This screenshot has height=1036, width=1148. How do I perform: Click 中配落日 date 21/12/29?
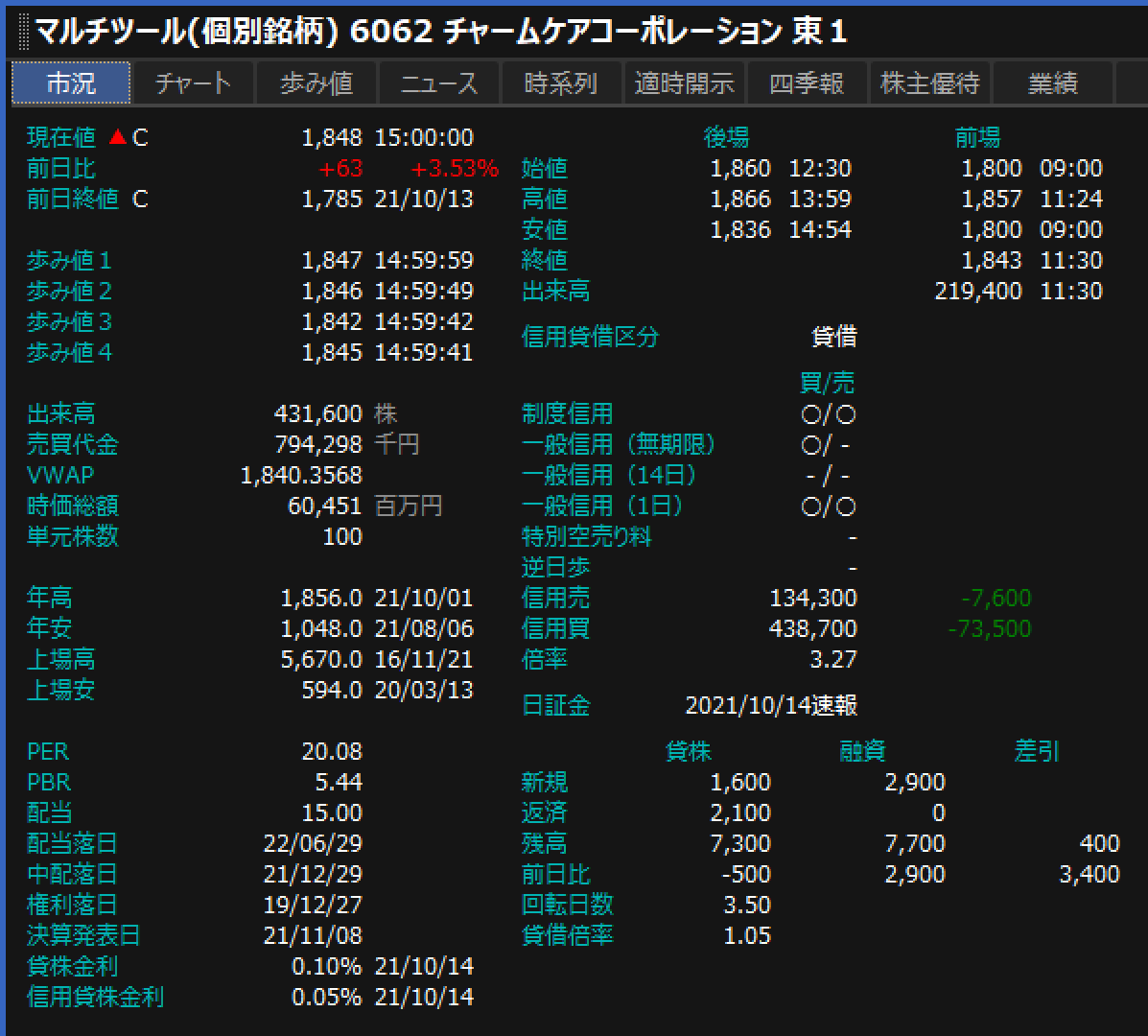313,874
